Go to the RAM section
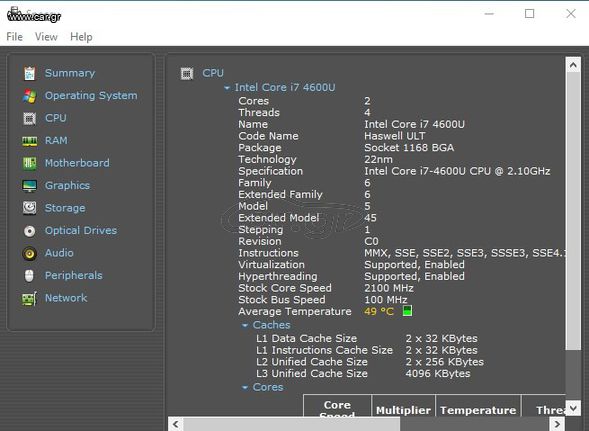The height and width of the screenshot is (431, 589). pos(56,141)
